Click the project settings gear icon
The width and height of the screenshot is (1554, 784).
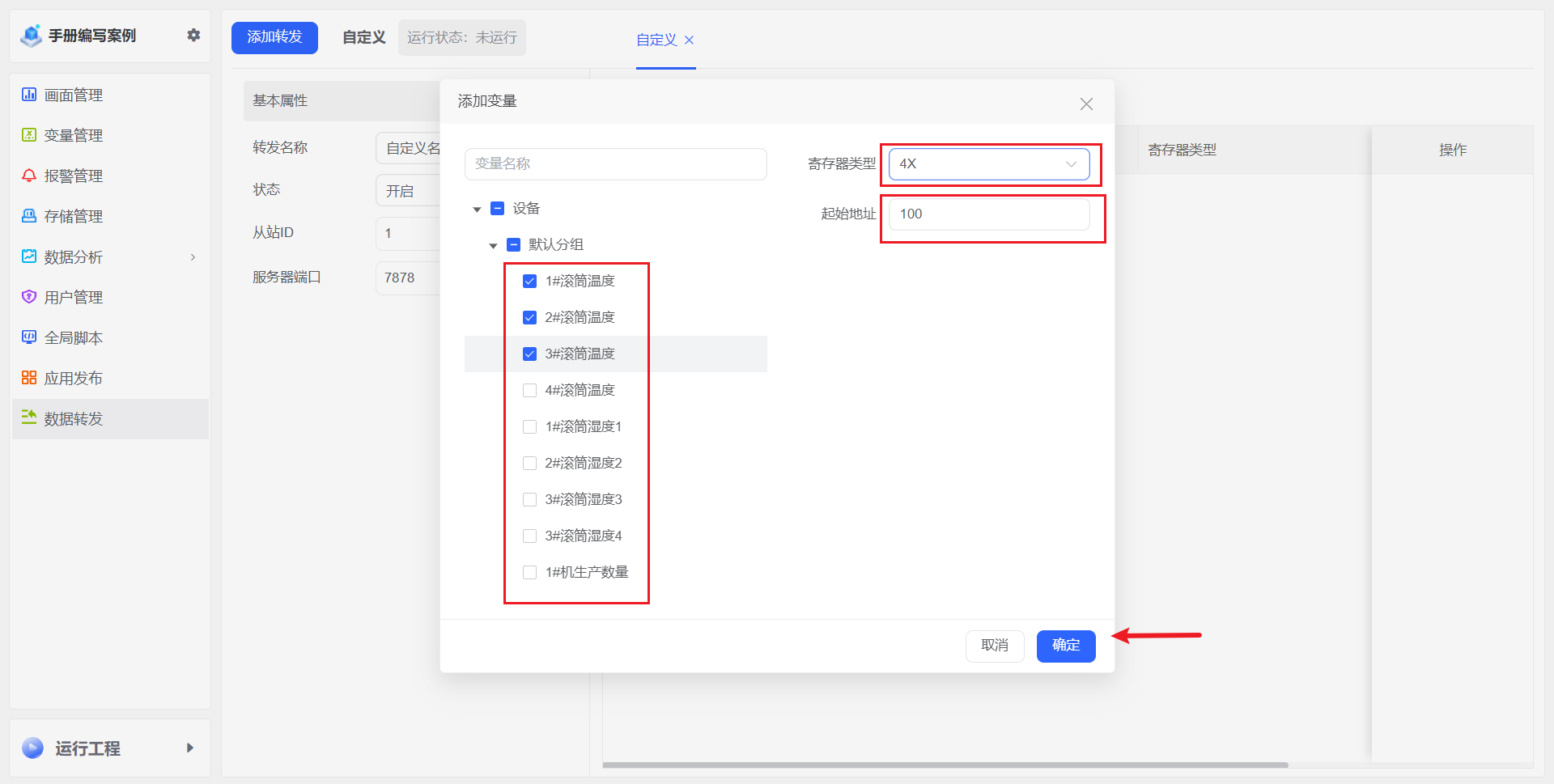193,35
